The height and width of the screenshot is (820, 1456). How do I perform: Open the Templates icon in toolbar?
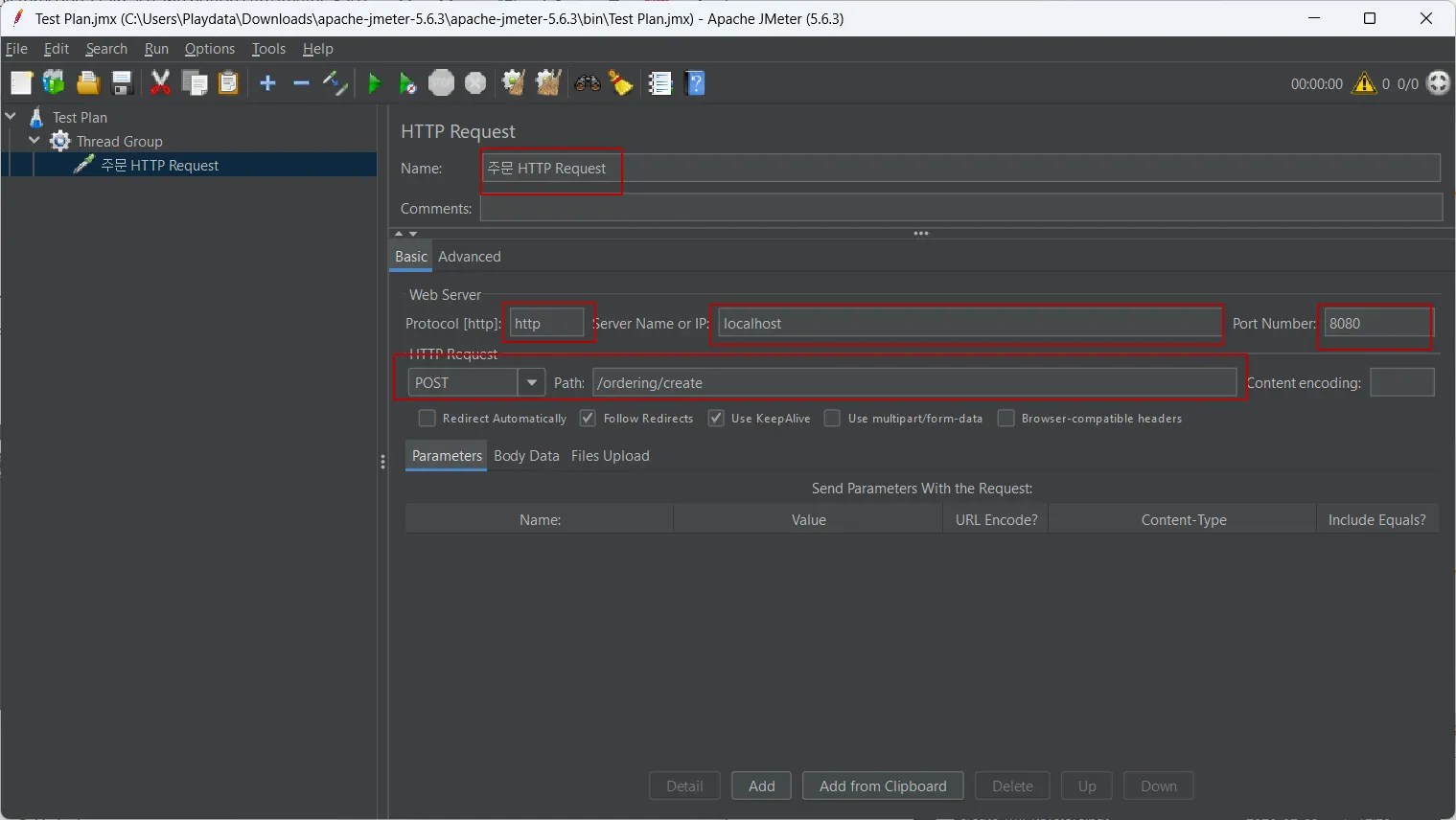[54, 83]
